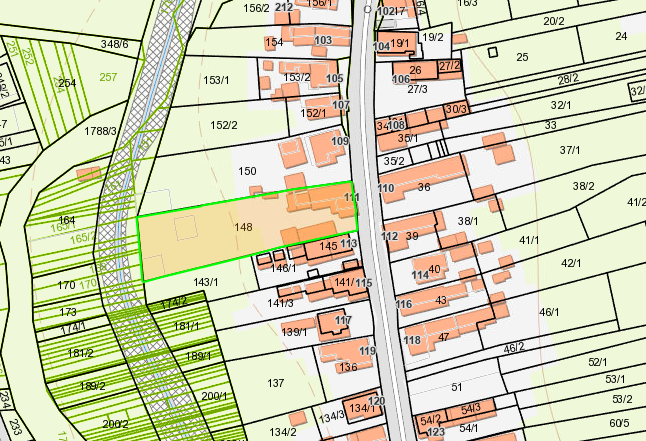Click parcel 36 east of road
This screenshot has width=646, height=441.
click(424, 187)
